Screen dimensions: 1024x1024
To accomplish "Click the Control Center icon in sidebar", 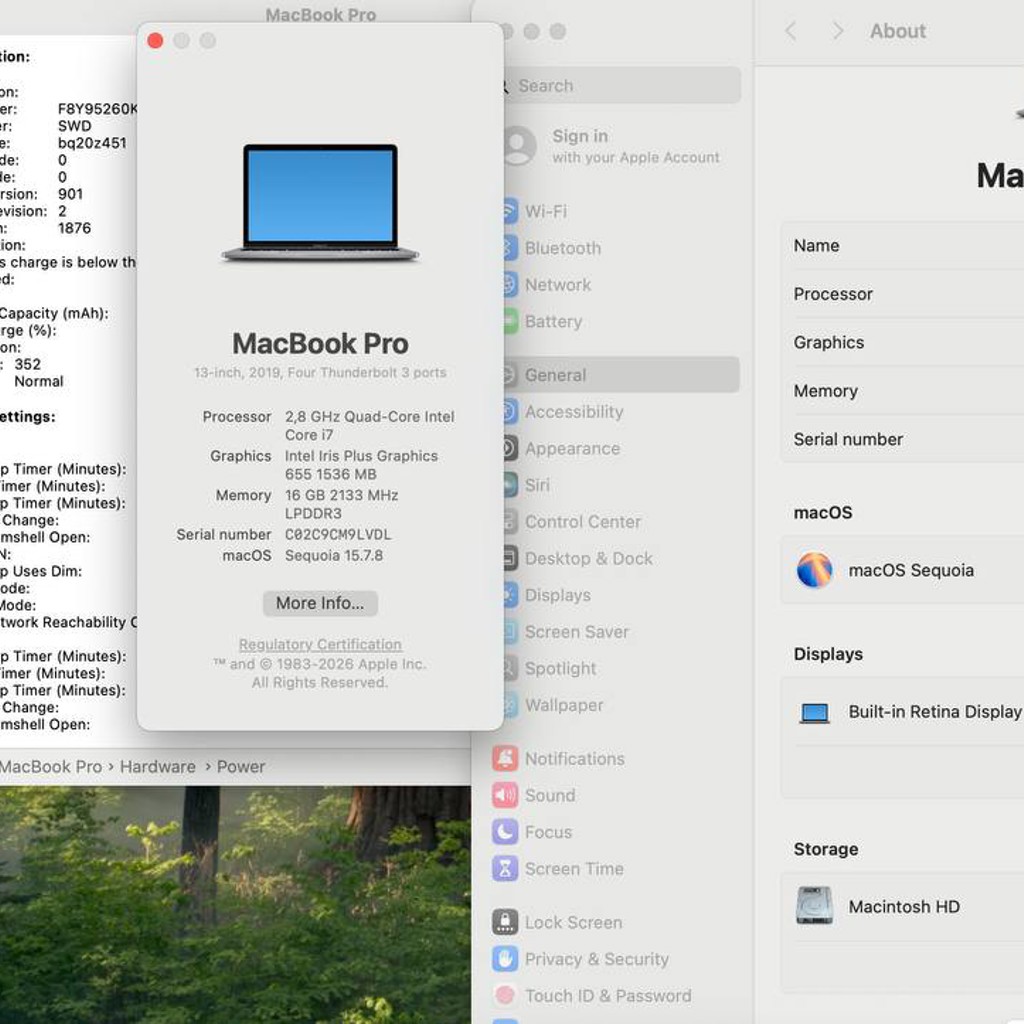I will coord(510,522).
